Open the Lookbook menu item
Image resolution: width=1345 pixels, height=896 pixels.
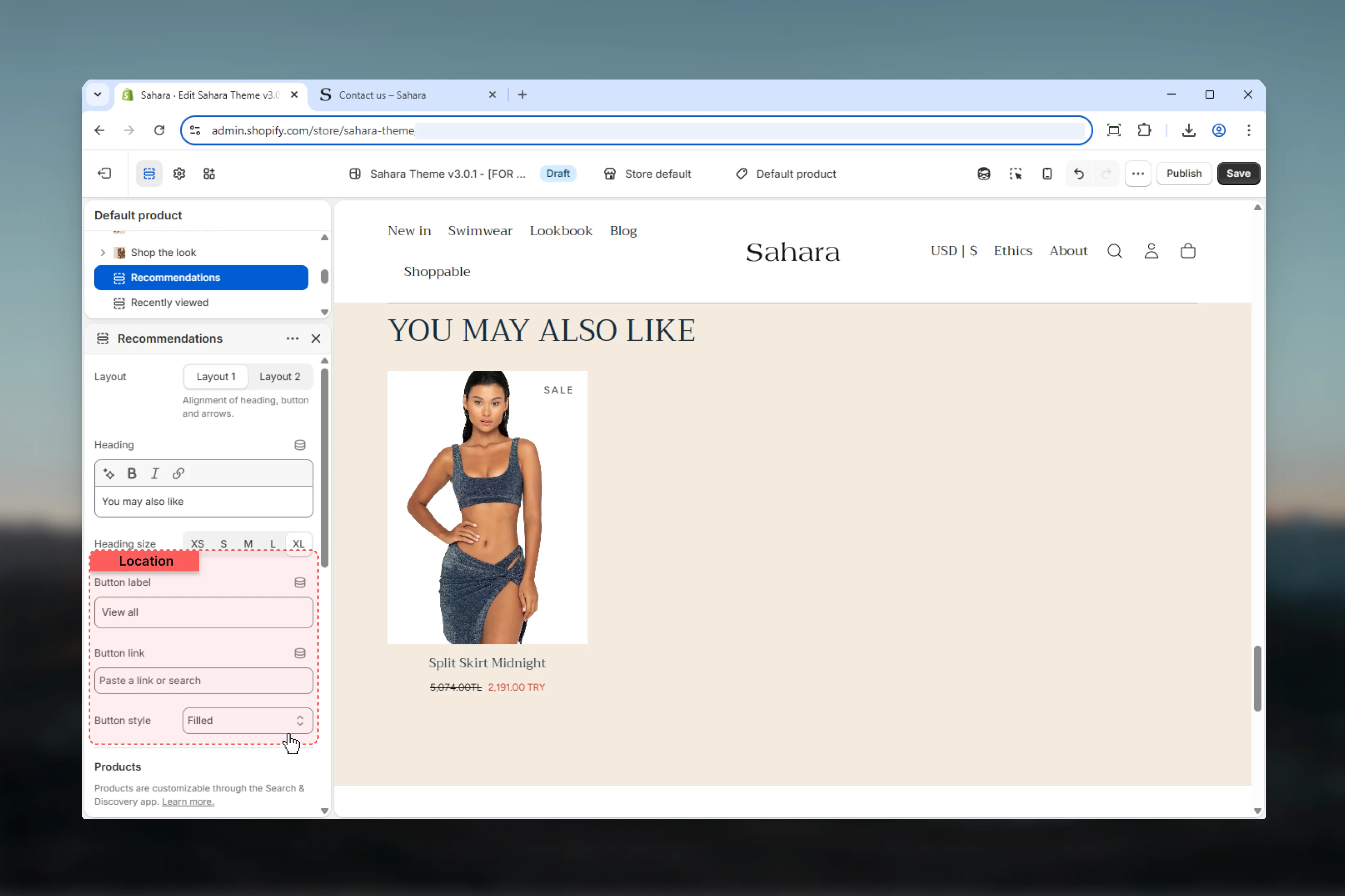(x=561, y=231)
